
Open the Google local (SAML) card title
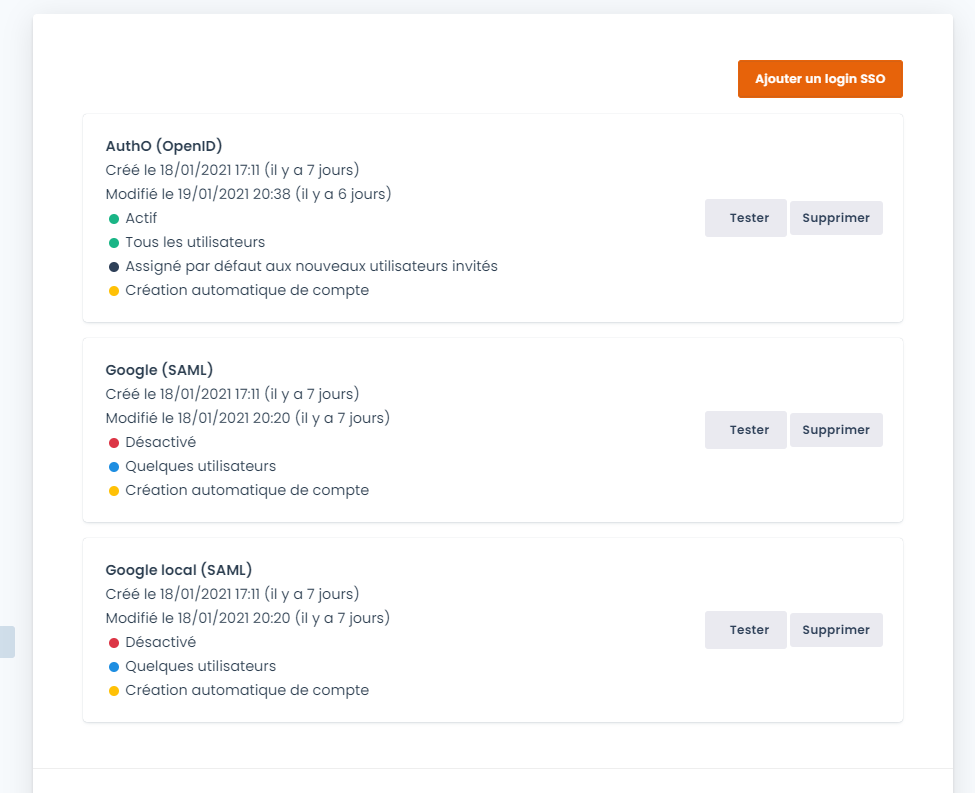[178, 570]
